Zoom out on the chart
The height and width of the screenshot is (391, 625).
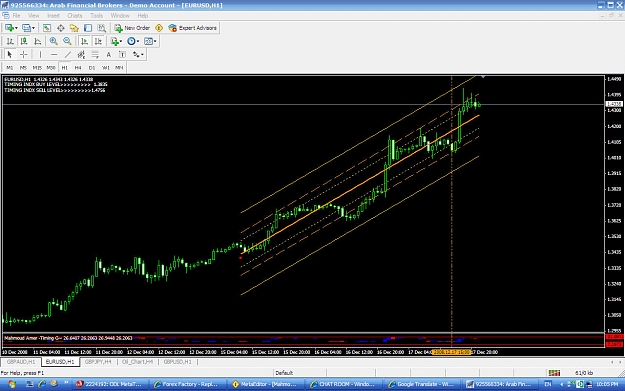click(x=67, y=41)
